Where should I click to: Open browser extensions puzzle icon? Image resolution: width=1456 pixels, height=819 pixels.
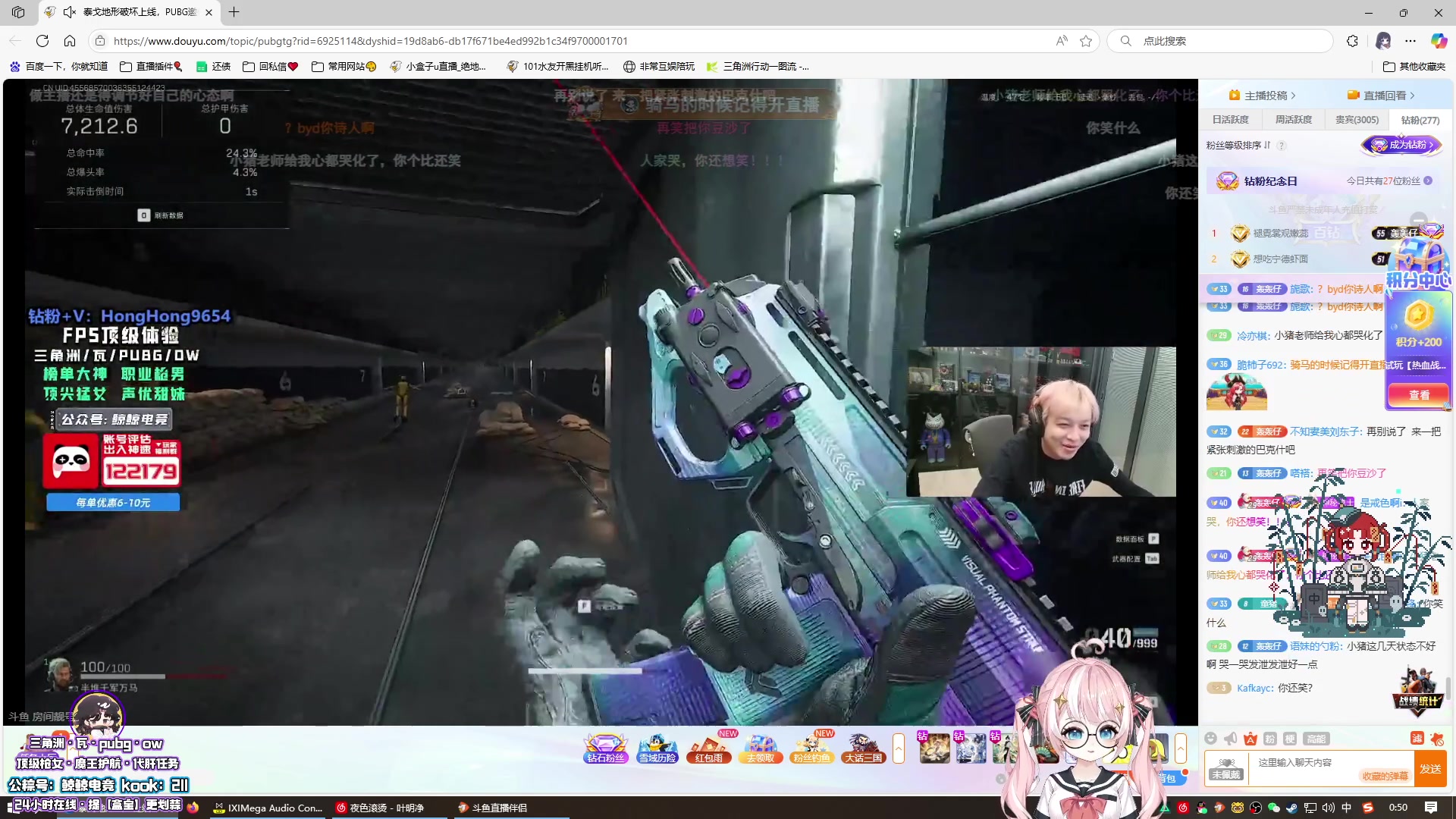[1352, 41]
